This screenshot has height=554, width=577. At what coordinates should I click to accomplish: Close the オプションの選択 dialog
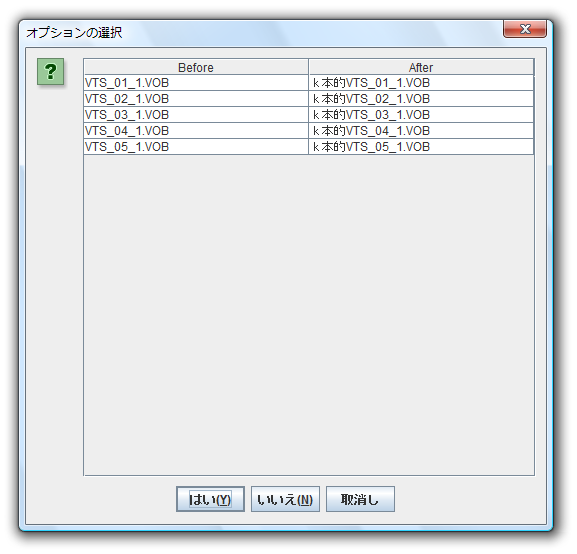[x=524, y=29]
